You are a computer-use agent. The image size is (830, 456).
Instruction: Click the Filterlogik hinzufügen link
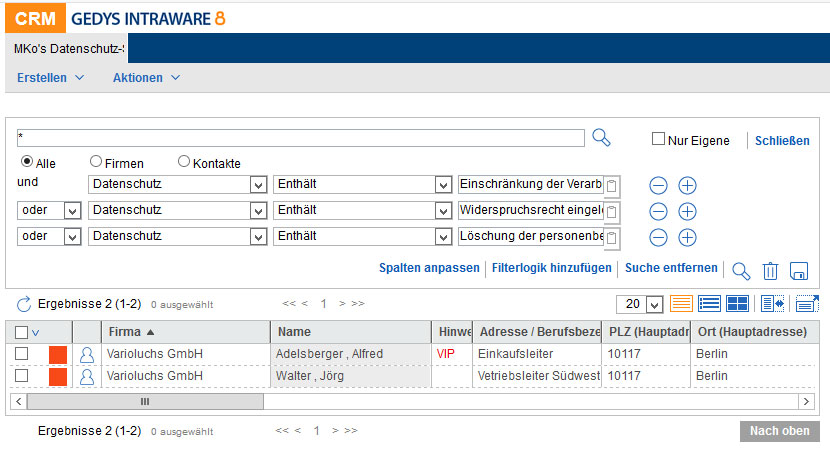(x=552, y=268)
